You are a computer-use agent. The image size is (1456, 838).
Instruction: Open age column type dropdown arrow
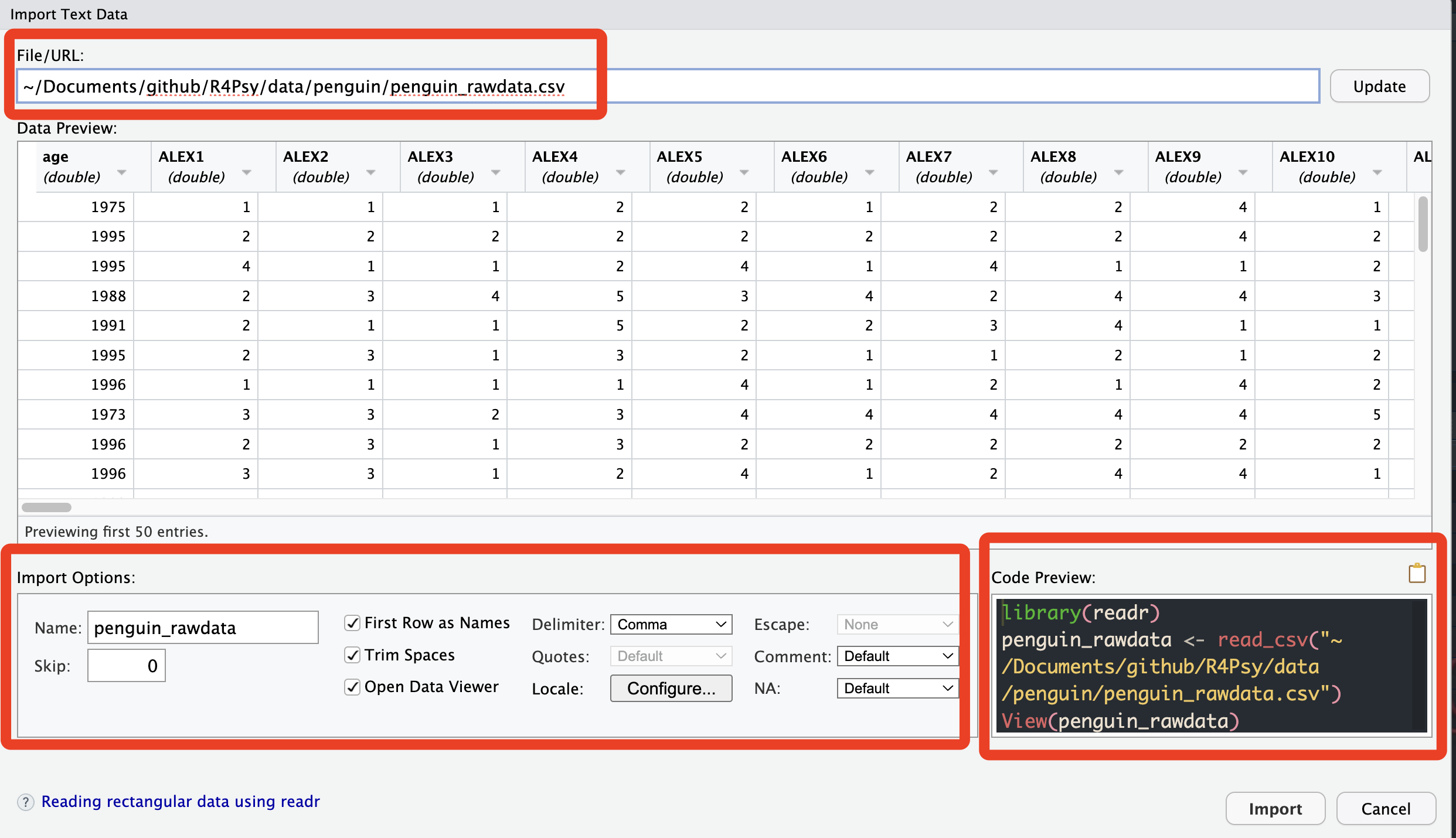point(122,173)
